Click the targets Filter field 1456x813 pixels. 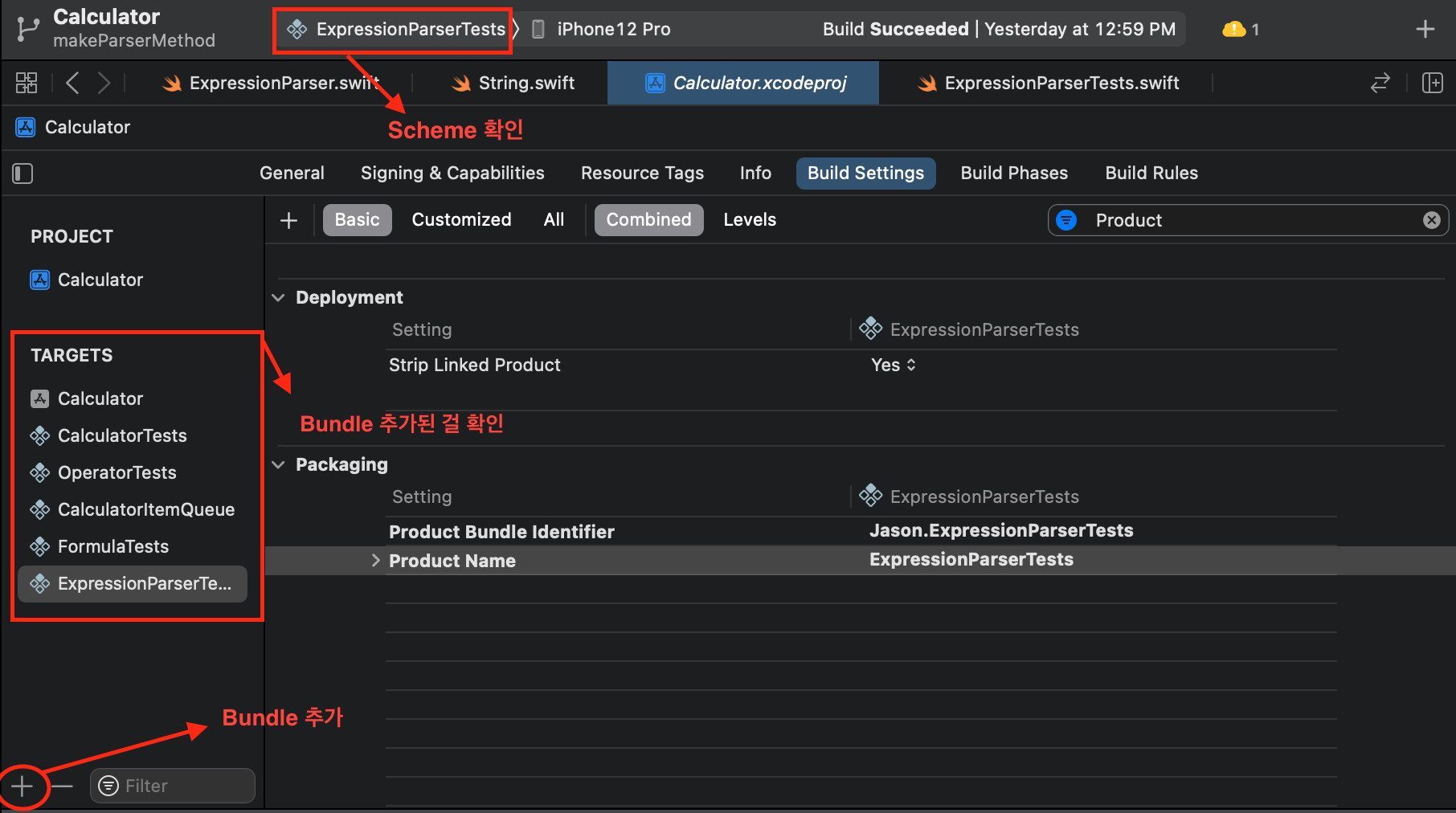[x=173, y=786]
